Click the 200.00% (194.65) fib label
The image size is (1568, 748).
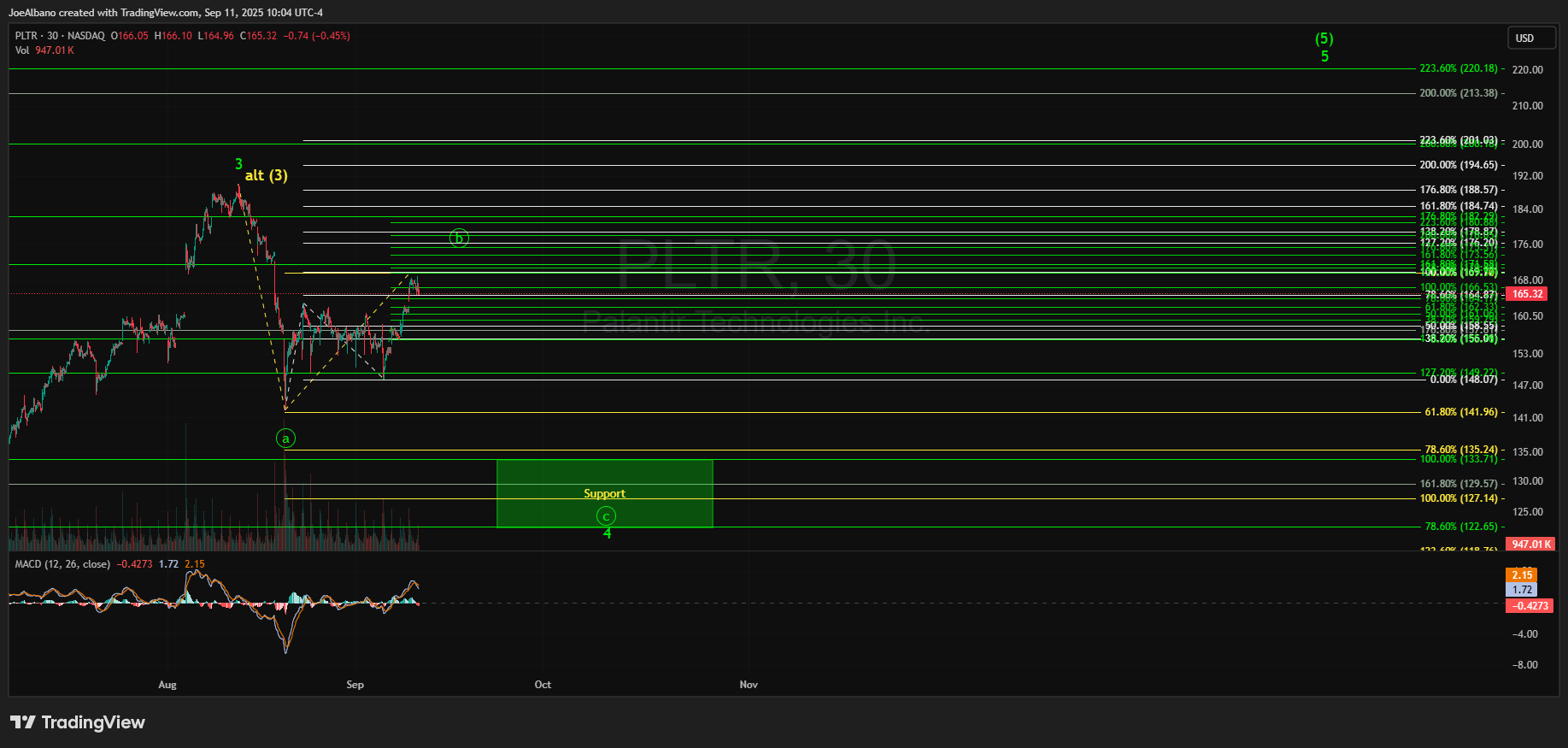pyautogui.click(x=1459, y=165)
